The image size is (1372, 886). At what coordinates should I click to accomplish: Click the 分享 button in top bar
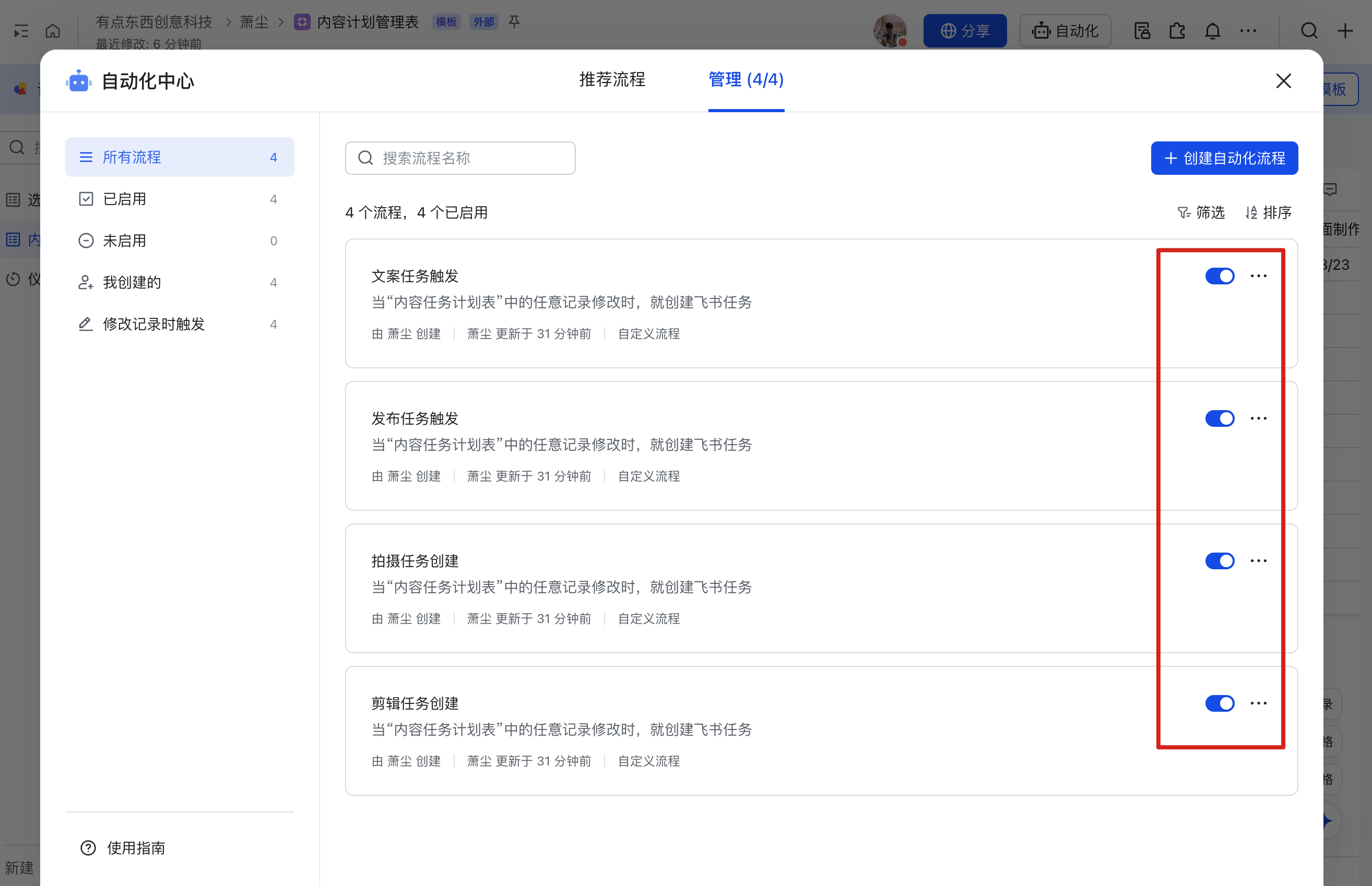click(x=965, y=30)
